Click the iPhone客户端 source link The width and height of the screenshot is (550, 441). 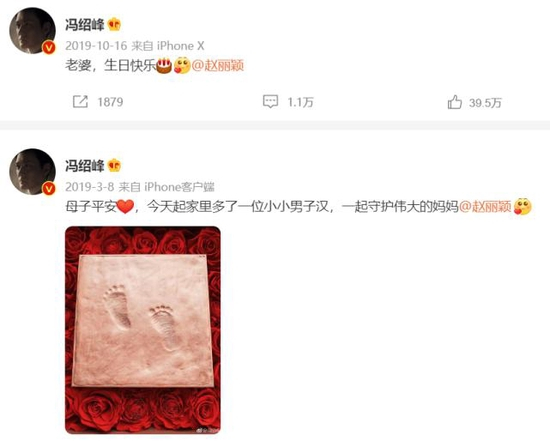179,187
